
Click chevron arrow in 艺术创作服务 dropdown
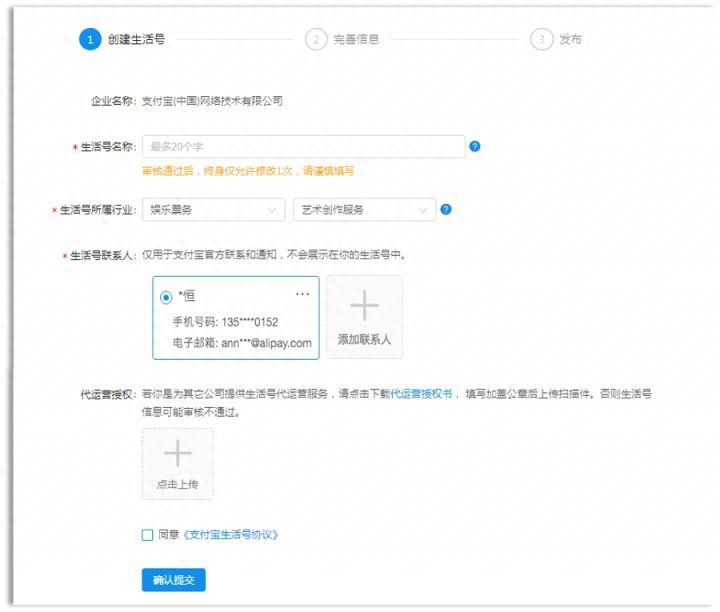click(x=422, y=210)
